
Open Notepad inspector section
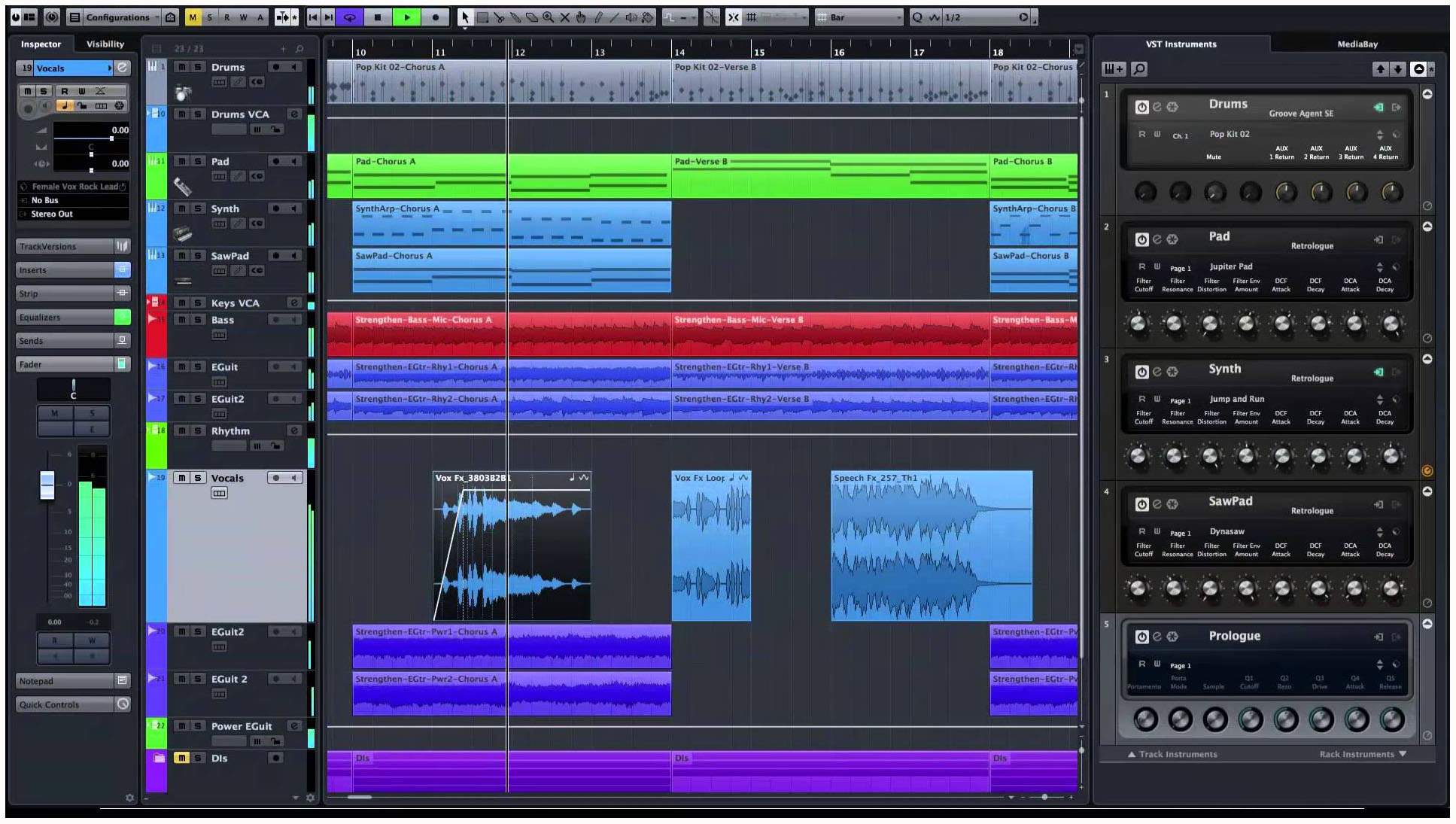point(73,681)
